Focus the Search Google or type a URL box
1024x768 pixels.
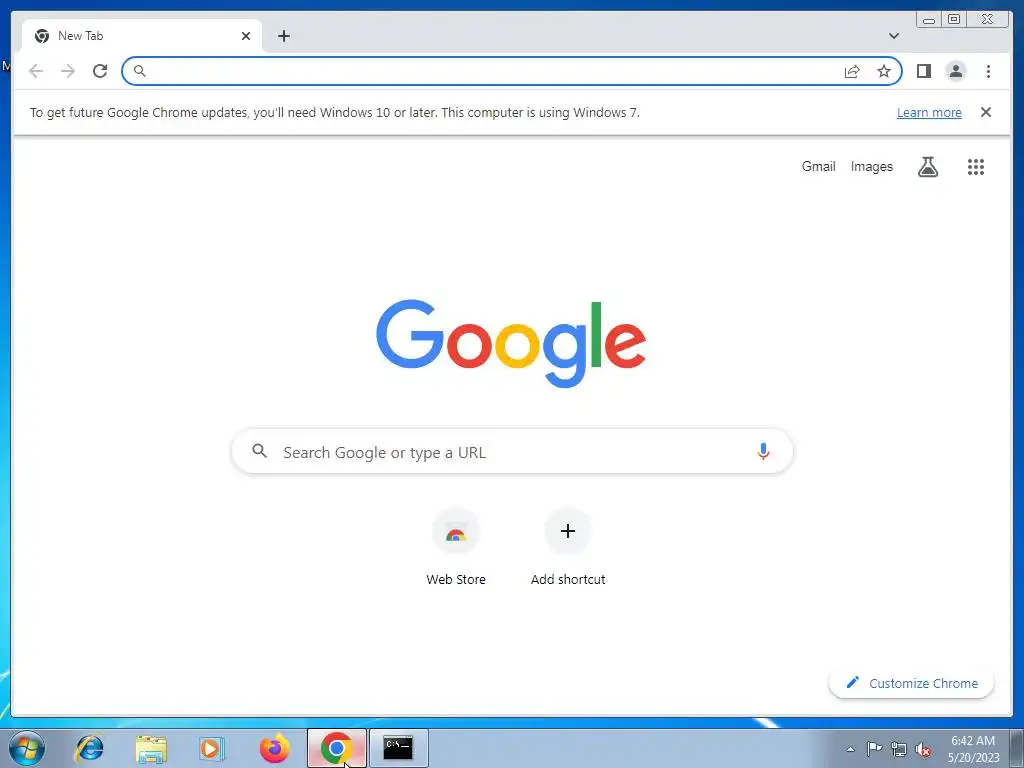(512, 451)
